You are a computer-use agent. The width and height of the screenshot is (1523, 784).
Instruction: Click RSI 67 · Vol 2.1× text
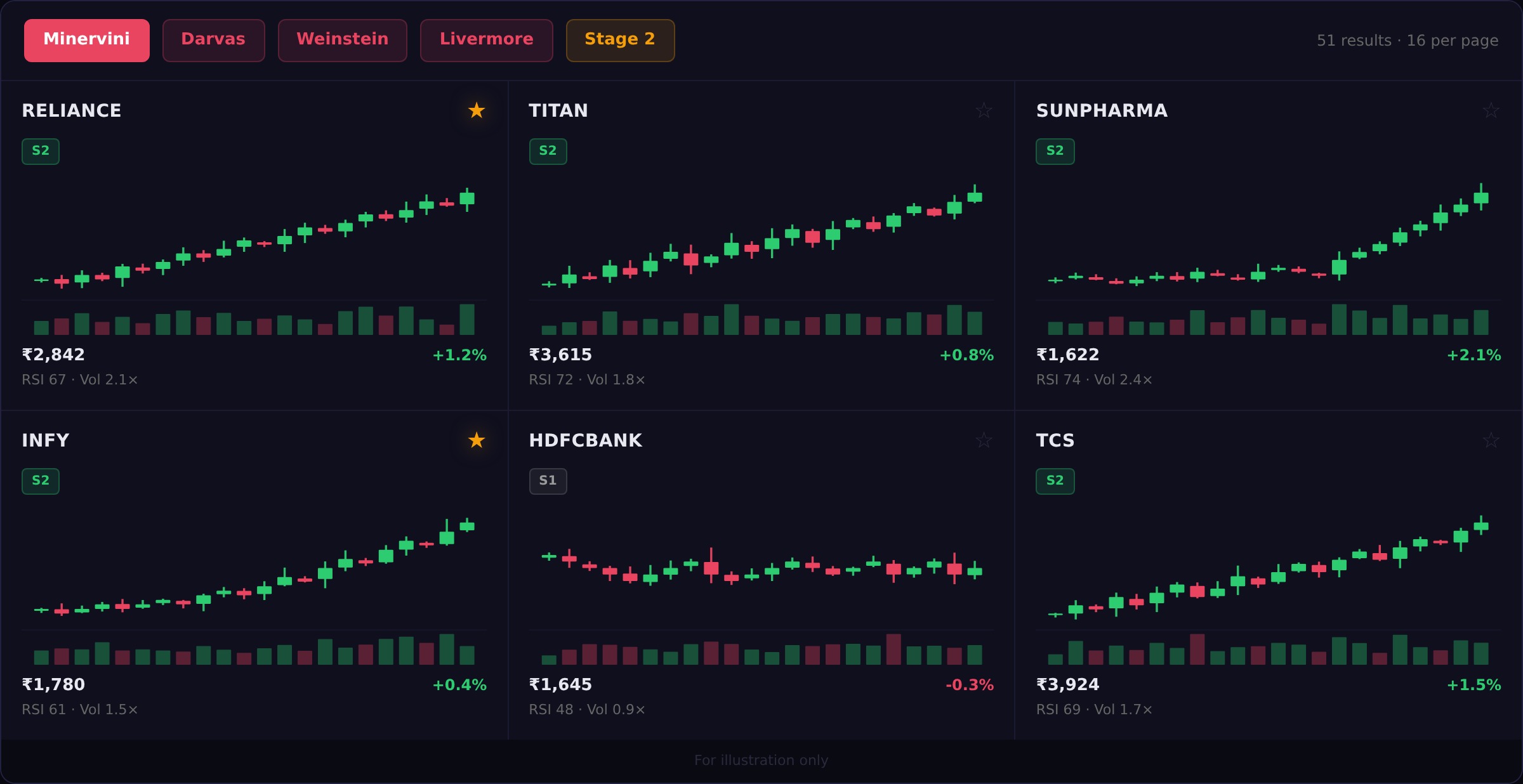(x=80, y=380)
